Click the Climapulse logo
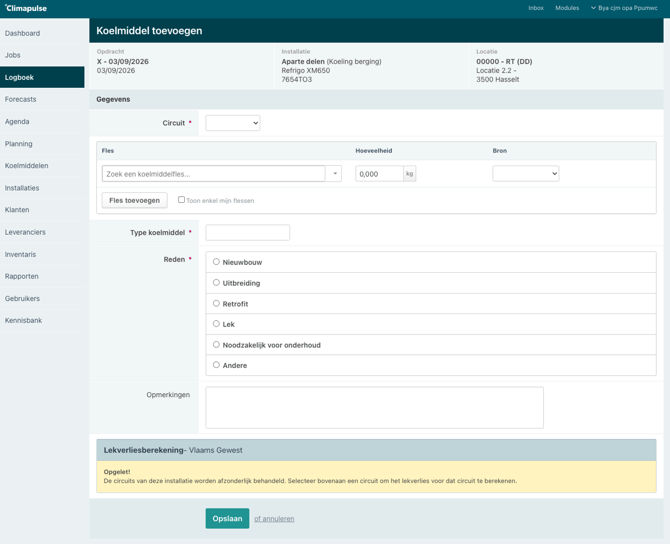The width and height of the screenshot is (670, 544). tap(26, 8)
